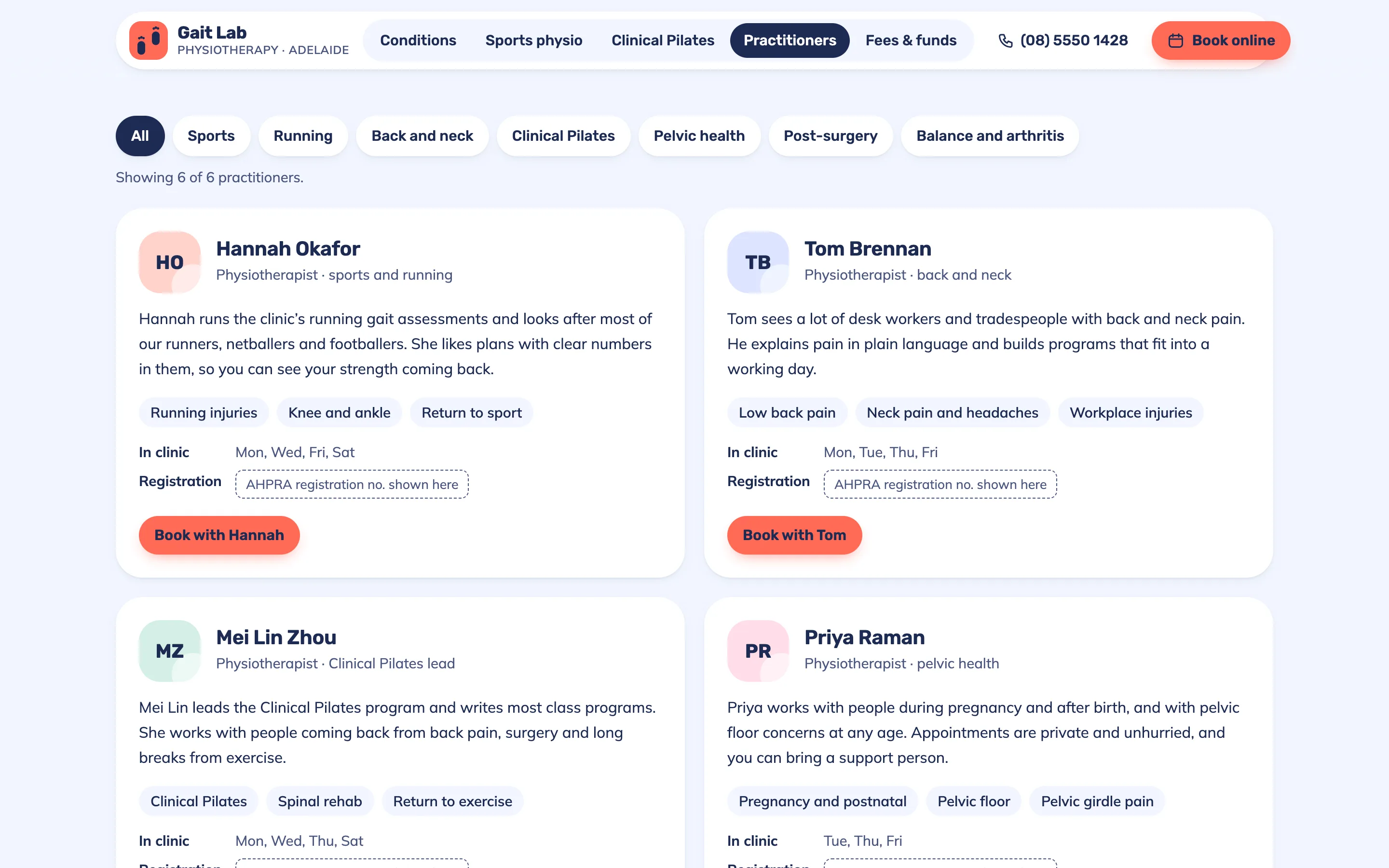Image resolution: width=1389 pixels, height=868 pixels.
Task: Click the Gait Lab logo icon
Action: coord(148,41)
